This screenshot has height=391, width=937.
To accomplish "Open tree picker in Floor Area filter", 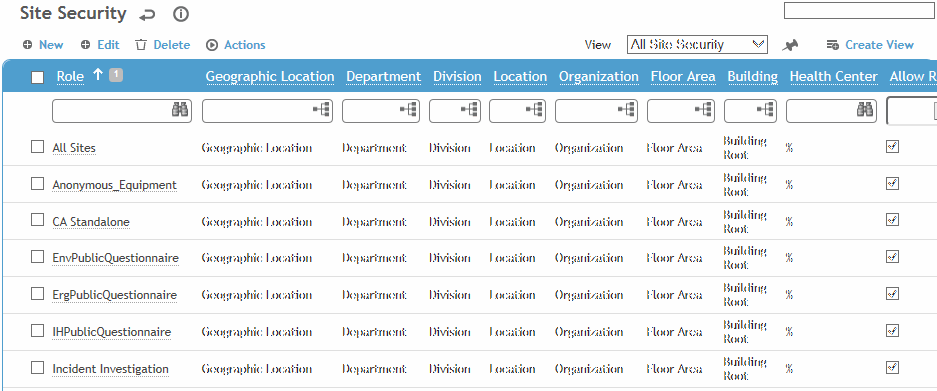I will pyautogui.click(x=704, y=109).
